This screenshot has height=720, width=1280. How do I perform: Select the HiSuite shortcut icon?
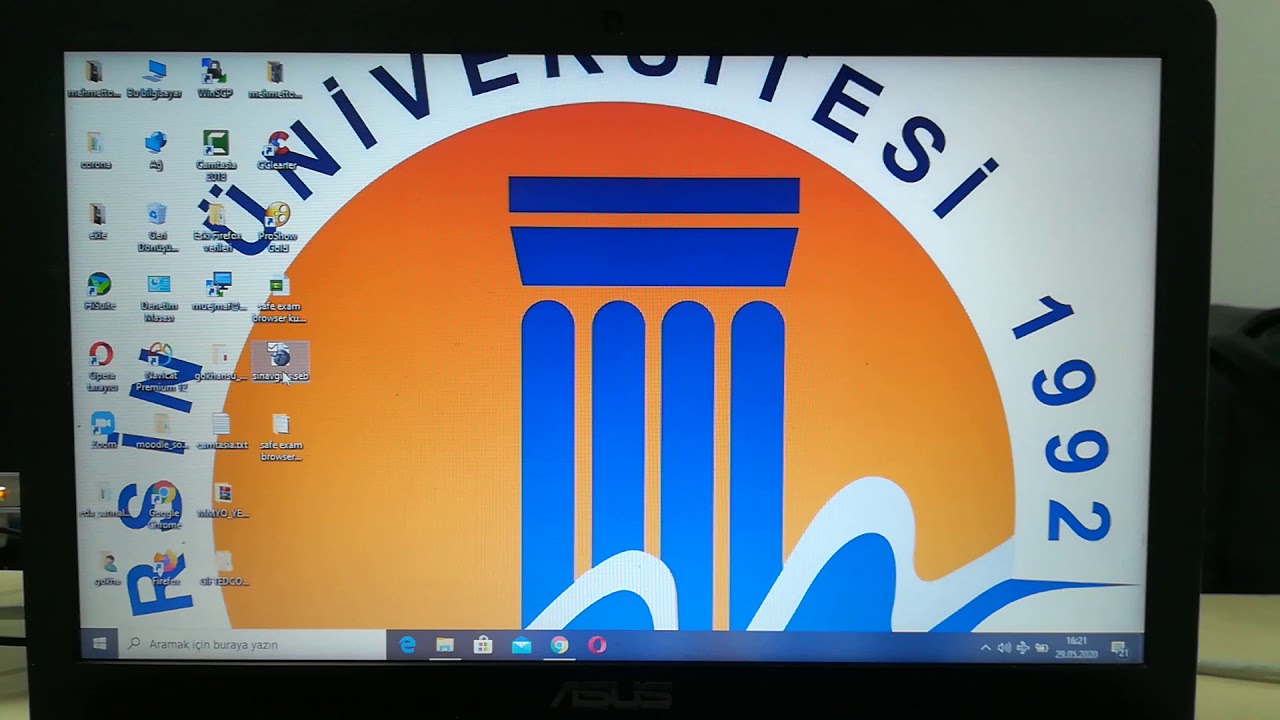[x=99, y=292]
